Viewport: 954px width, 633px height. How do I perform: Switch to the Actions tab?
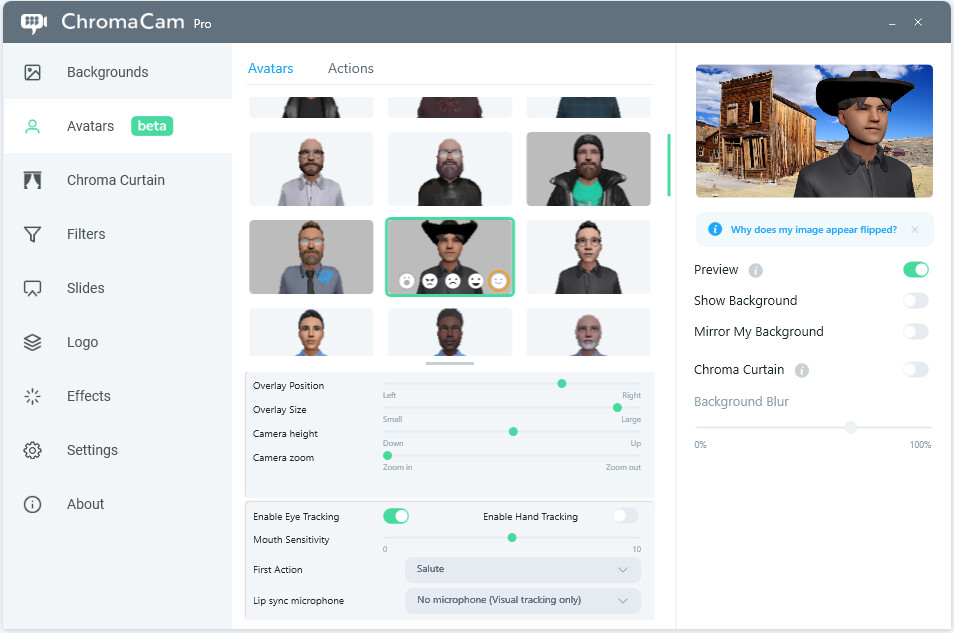pos(350,68)
